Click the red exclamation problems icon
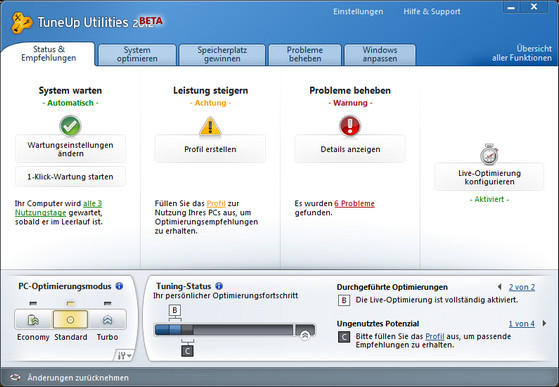559x387 pixels. [x=350, y=125]
